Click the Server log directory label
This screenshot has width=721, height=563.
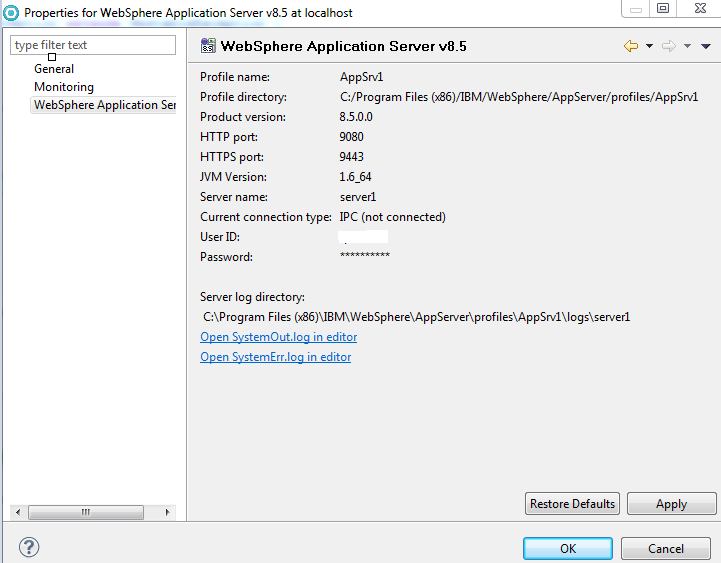click(252, 297)
